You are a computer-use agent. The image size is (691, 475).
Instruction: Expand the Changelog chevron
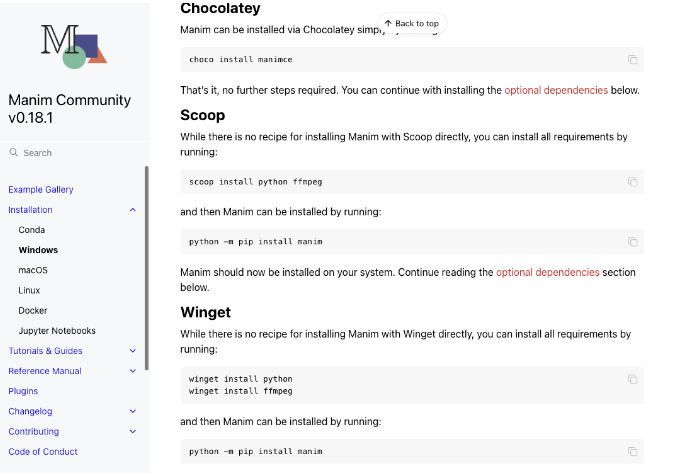133,411
